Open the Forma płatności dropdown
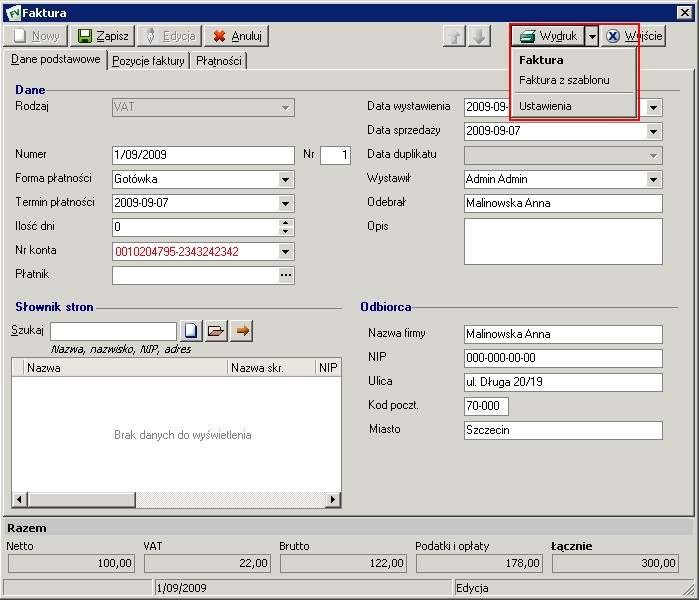 point(286,179)
